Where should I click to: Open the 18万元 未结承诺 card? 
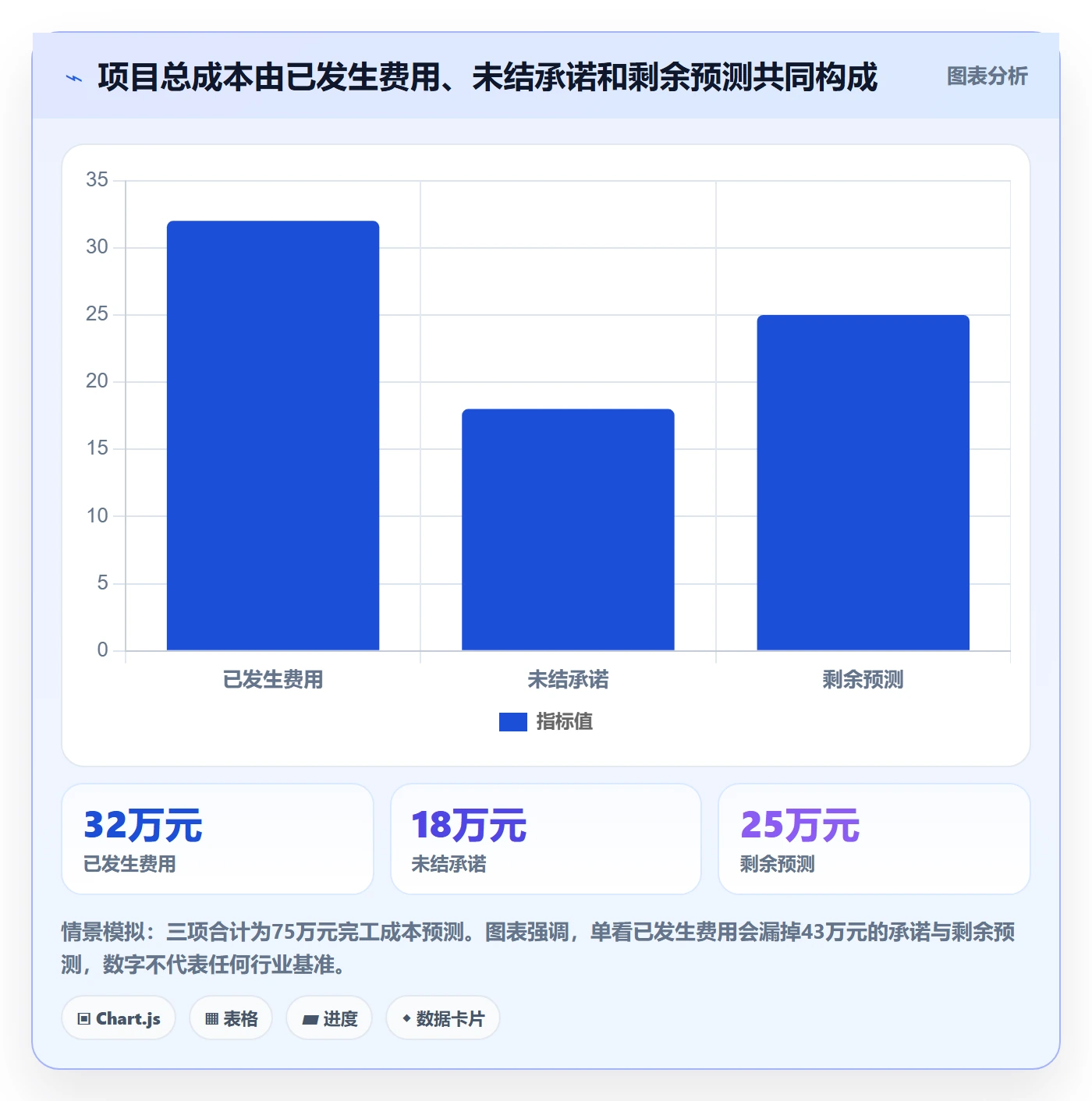(x=546, y=839)
